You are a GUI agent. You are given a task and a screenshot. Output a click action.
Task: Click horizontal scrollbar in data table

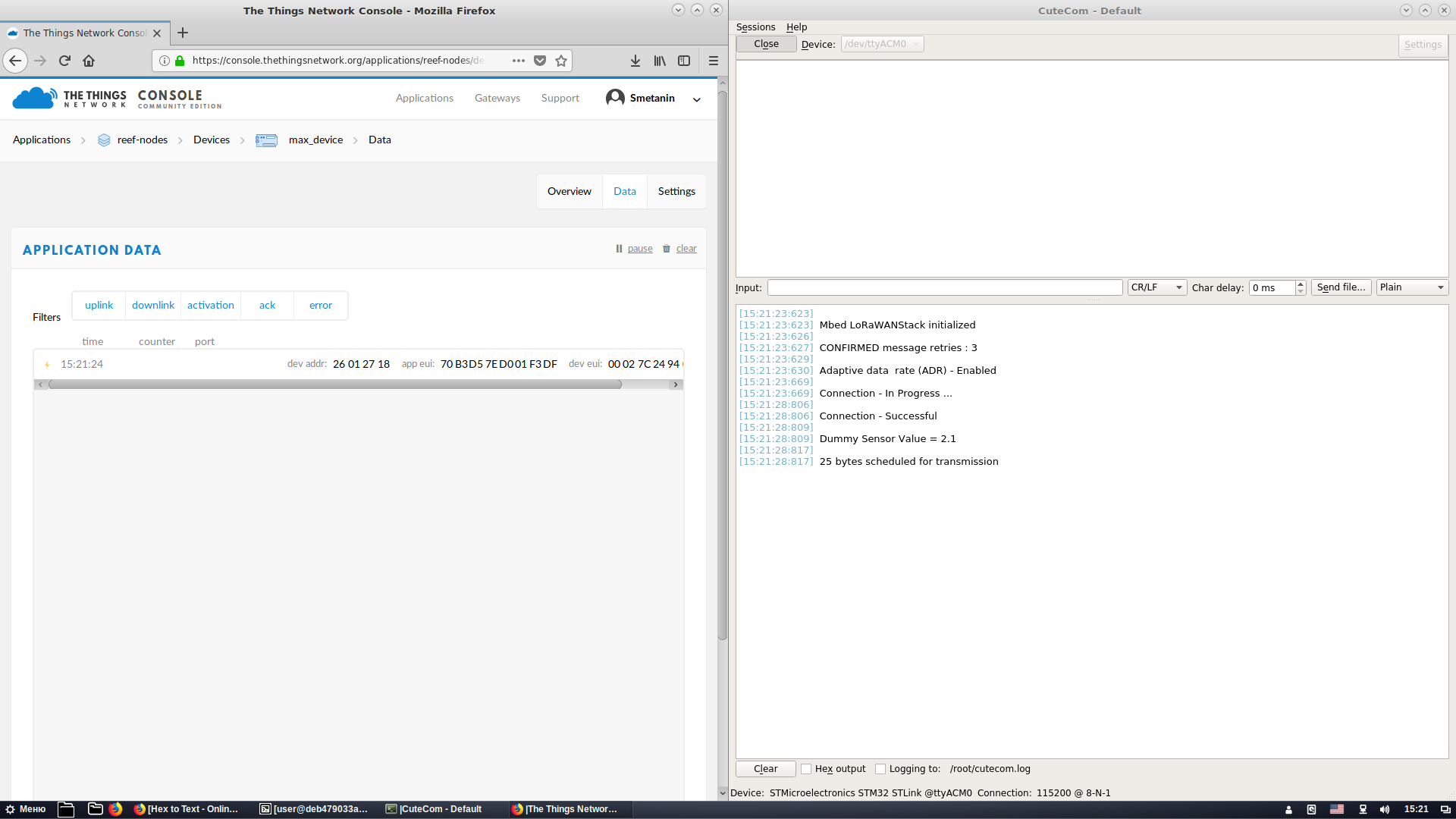click(x=335, y=384)
